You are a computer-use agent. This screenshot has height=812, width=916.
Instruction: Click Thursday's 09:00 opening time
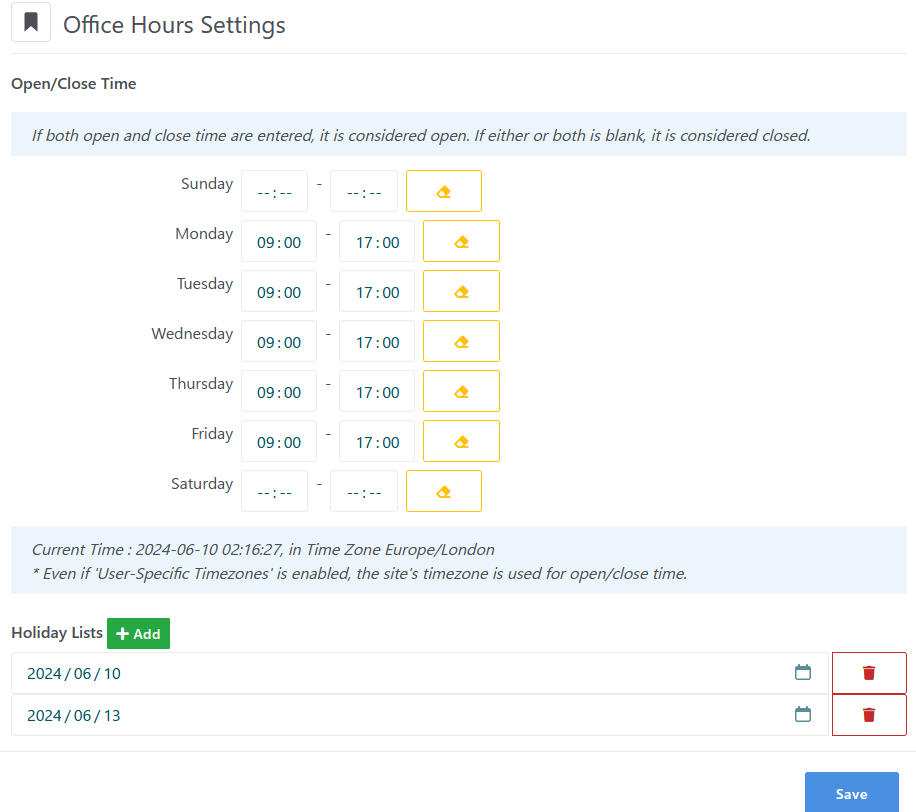coord(278,390)
